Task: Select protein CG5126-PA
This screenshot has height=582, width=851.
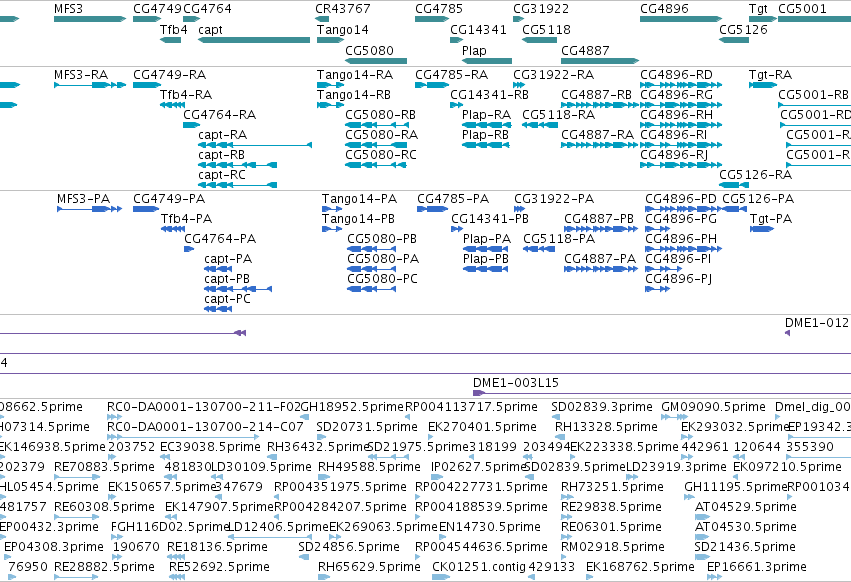Action: (x=734, y=209)
